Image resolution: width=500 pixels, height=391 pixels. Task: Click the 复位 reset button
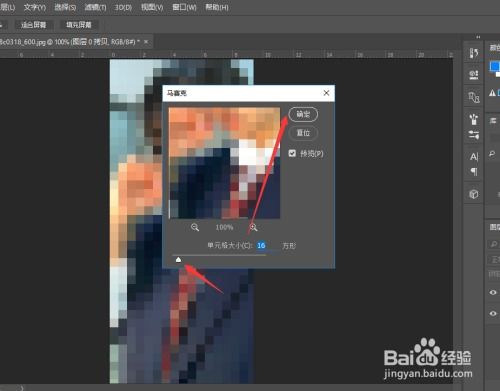point(303,133)
